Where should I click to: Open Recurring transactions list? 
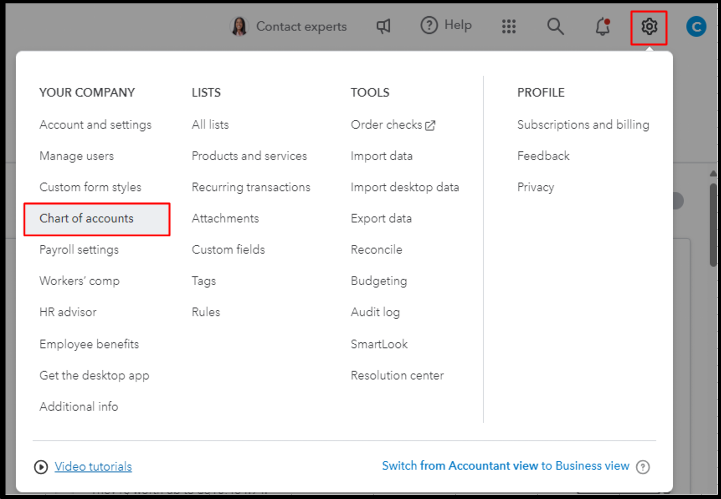[x=251, y=187]
